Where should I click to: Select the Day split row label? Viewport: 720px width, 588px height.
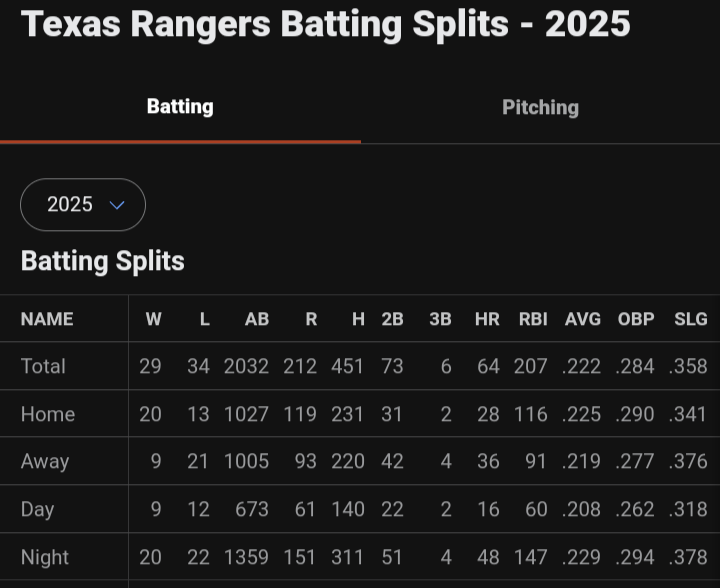(x=37, y=510)
